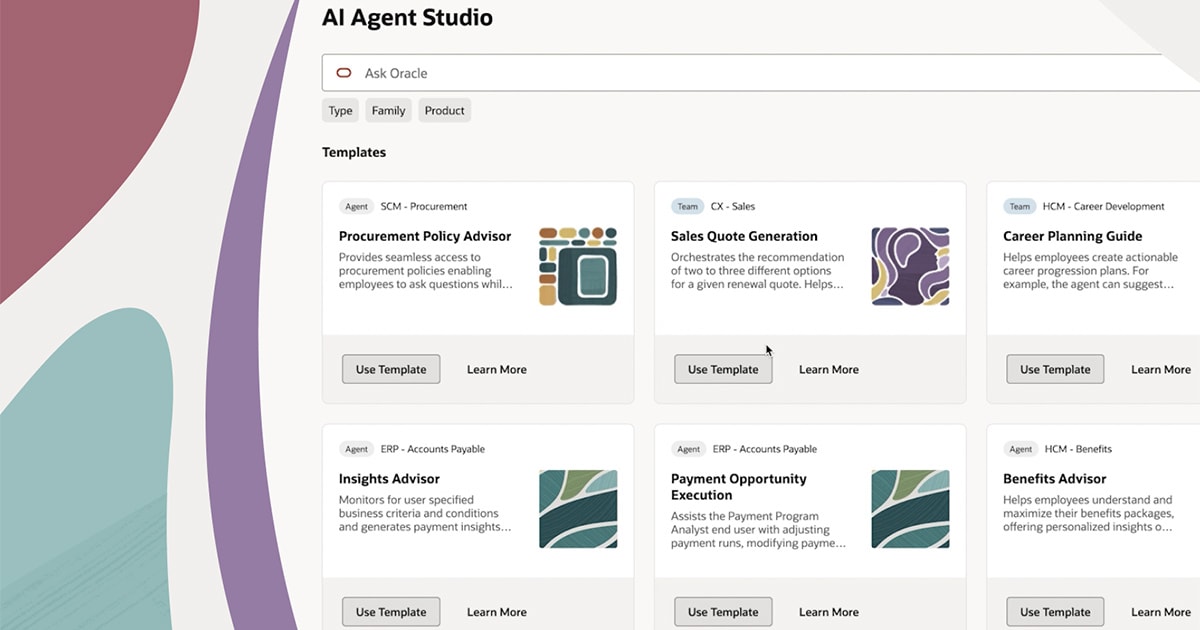Use Template for Procurement Policy Advisor
1200x630 pixels.
click(391, 369)
